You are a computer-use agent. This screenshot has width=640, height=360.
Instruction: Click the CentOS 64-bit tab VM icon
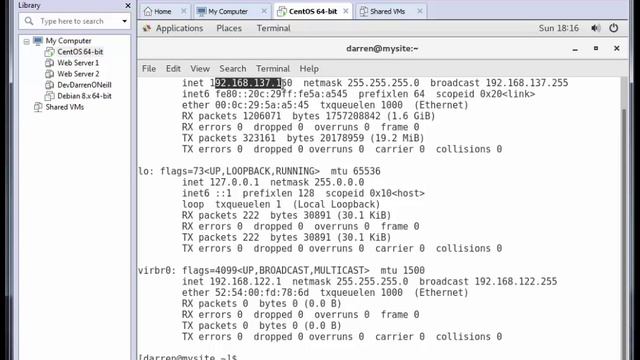click(x=282, y=11)
